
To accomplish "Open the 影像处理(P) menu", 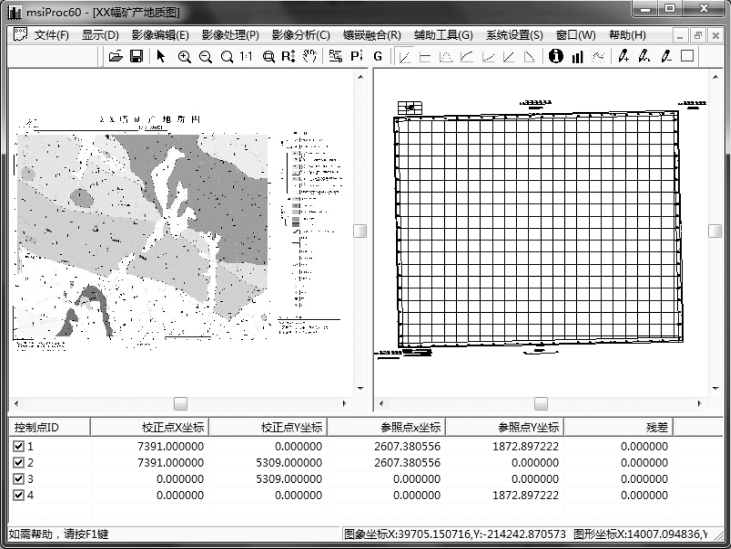I will pos(230,35).
